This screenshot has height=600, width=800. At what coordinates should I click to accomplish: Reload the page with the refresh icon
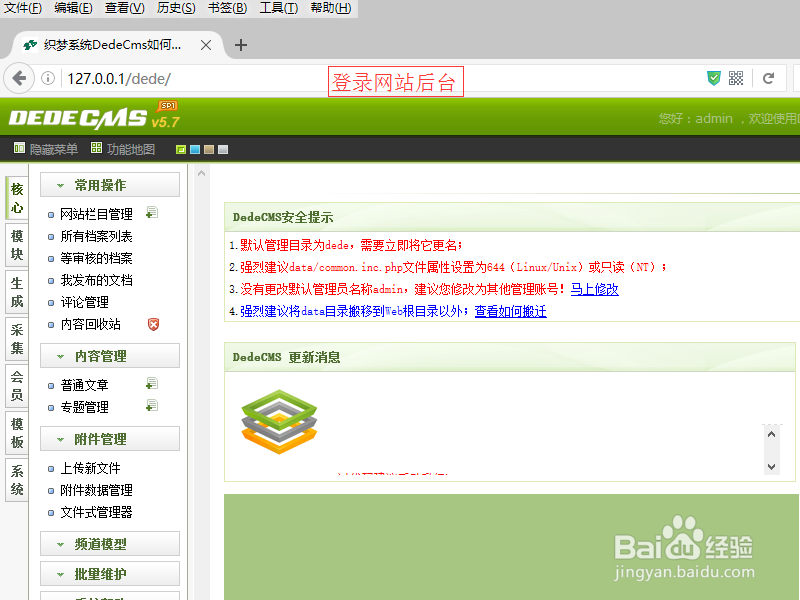coord(768,78)
